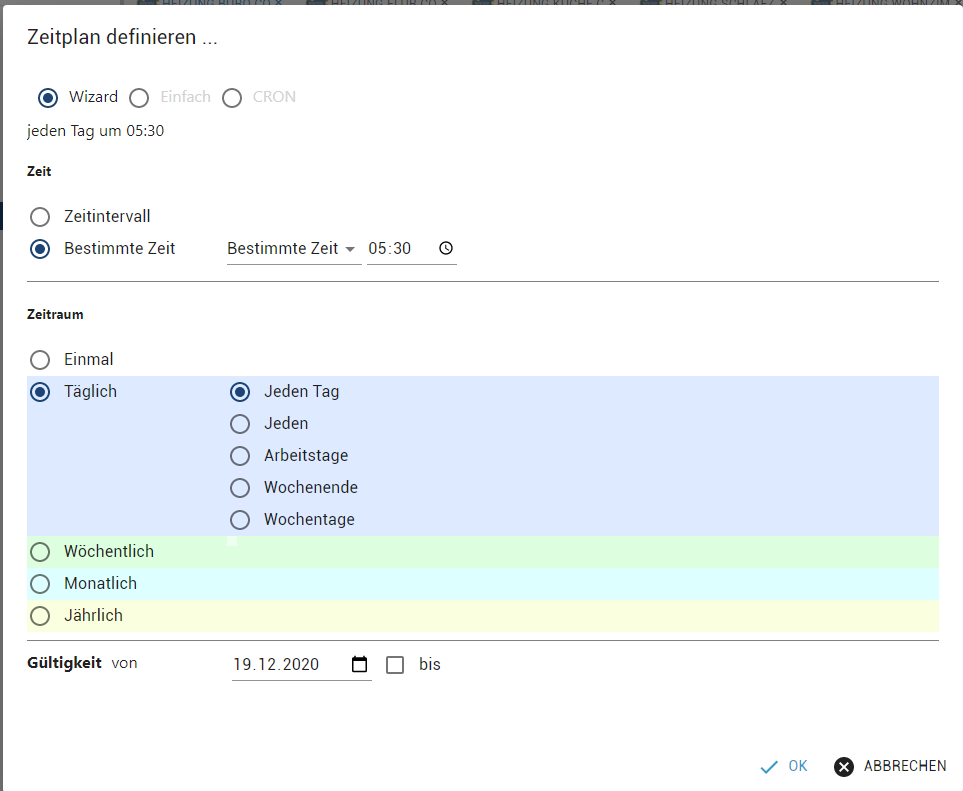
Task: Select the Jährlich period option
Action: 40,616
